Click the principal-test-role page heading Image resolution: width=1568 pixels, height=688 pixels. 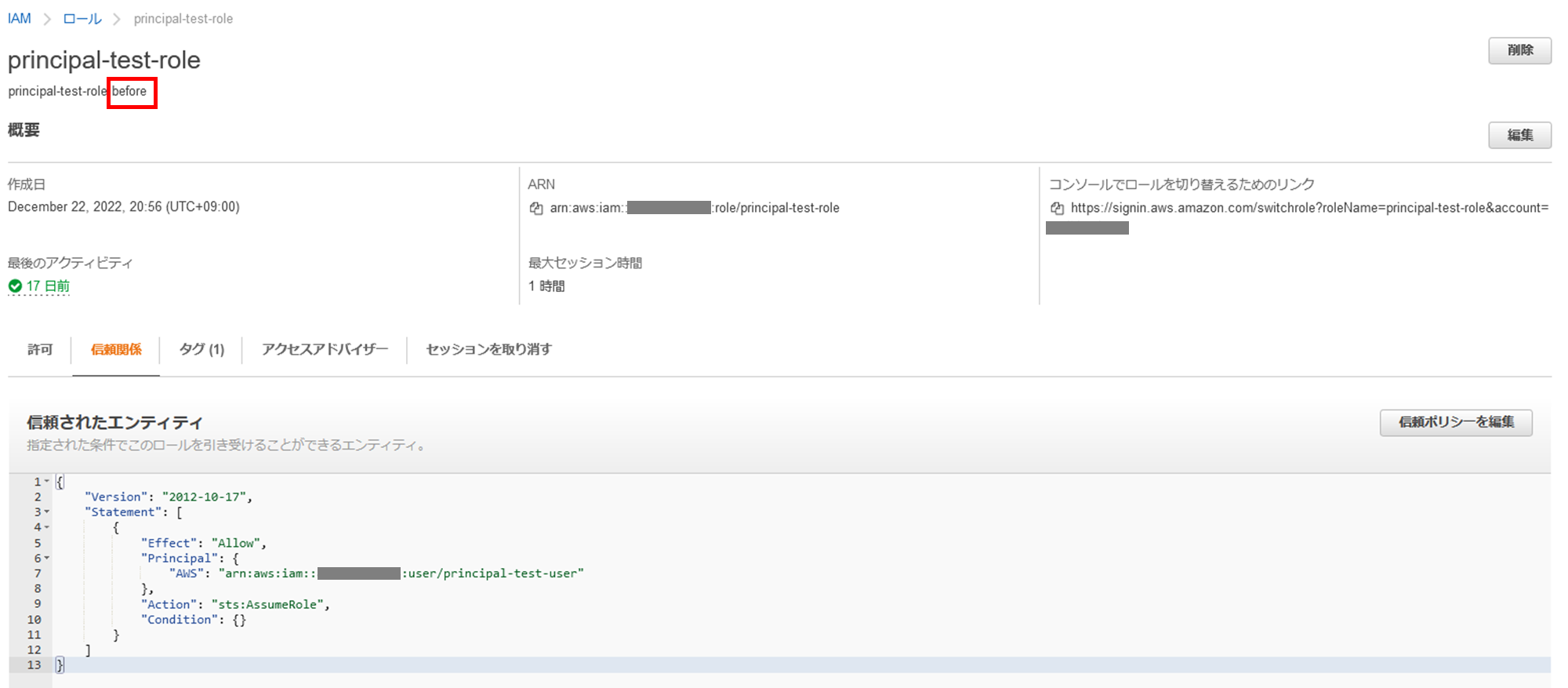[x=104, y=60]
